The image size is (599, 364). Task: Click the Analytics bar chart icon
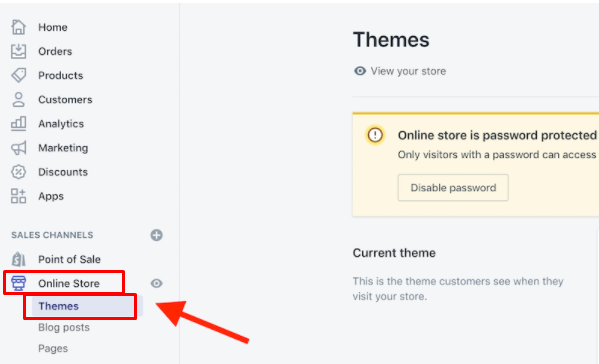(18, 123)
